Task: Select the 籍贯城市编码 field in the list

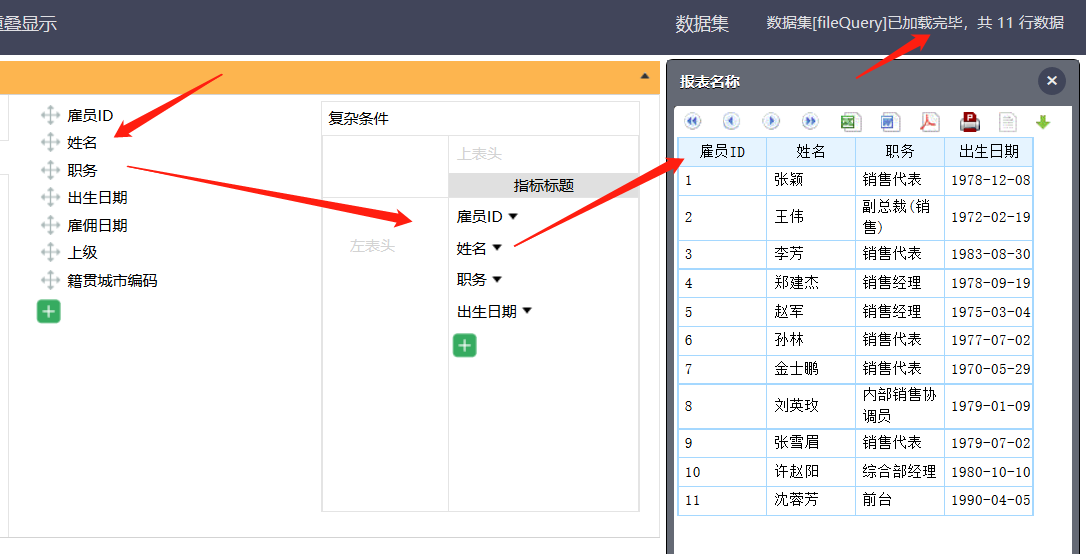Action: click(x=112, y=281)
